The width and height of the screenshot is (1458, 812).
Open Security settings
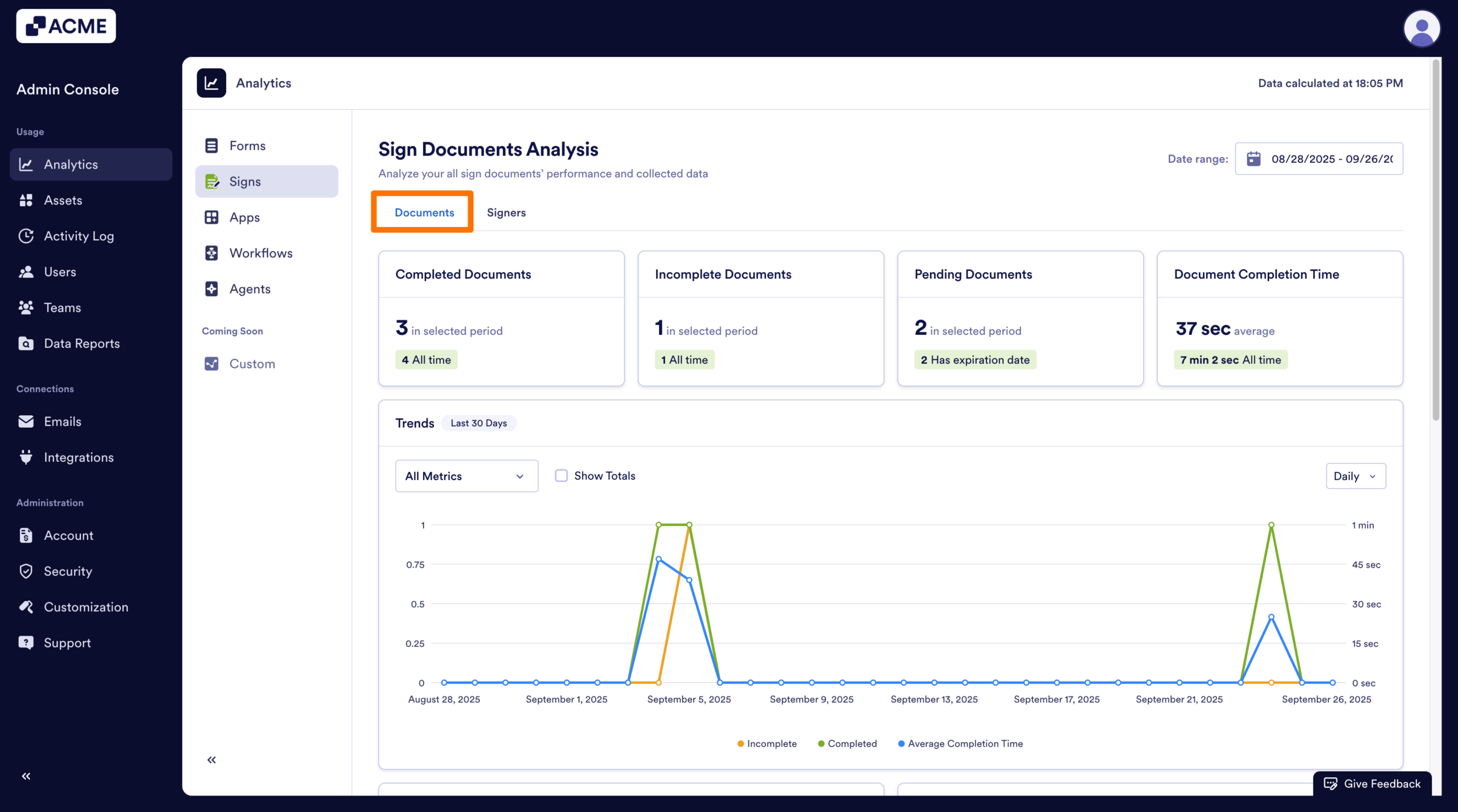[x=68, y=571]
